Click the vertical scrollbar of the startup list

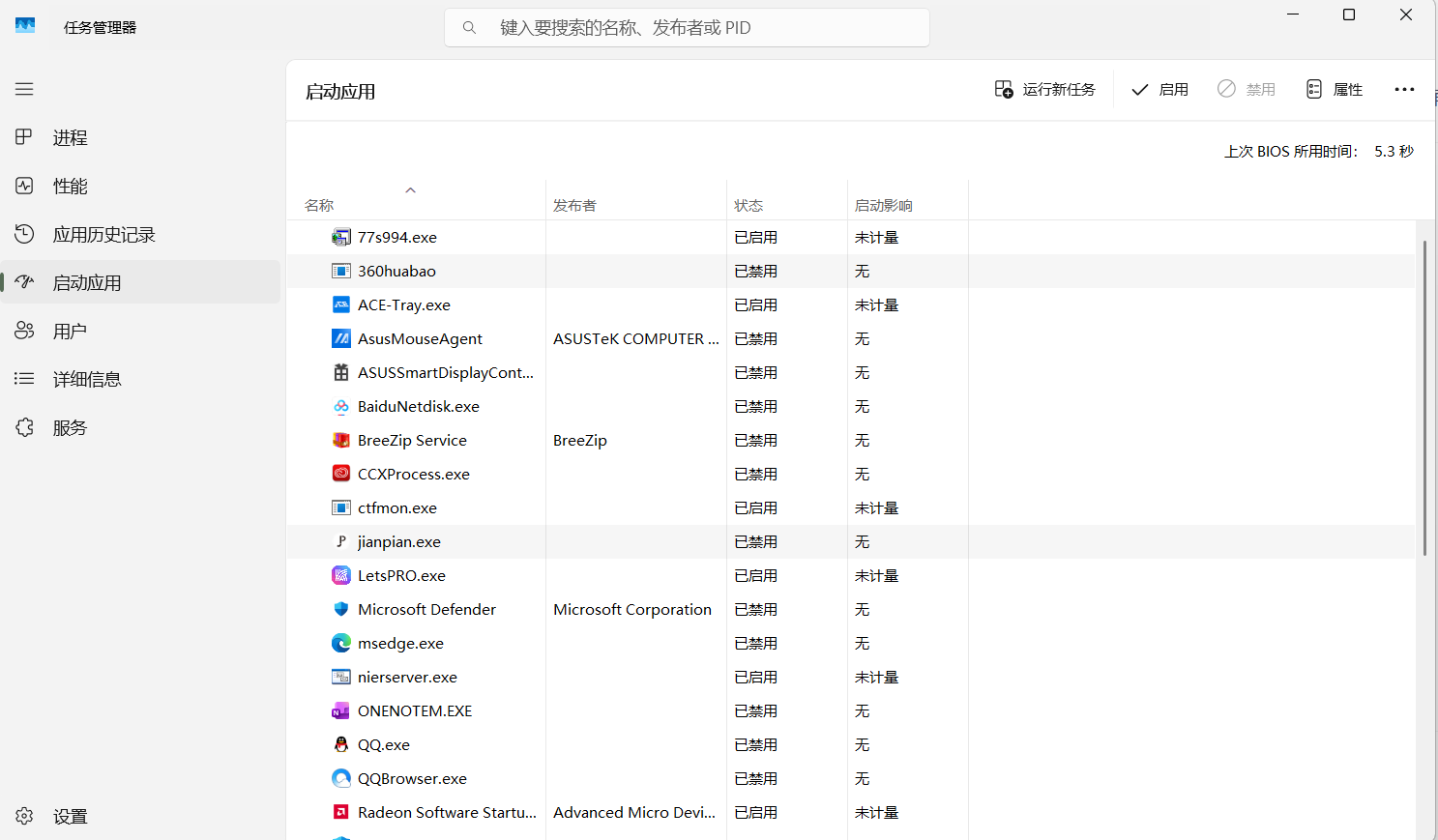1424,398
